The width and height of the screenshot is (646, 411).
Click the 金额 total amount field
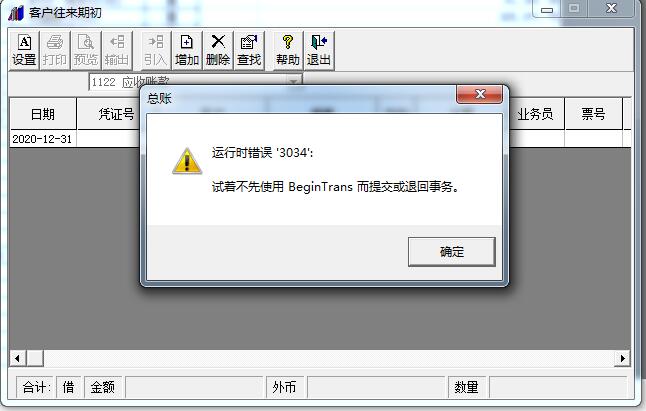(x=194, y=387)
